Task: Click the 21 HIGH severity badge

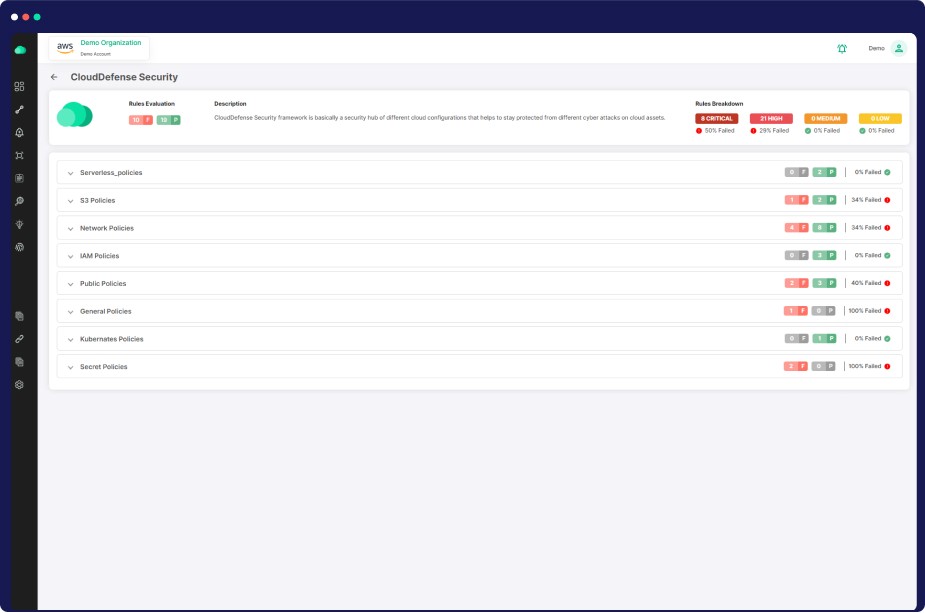Action: pos(771,118)
